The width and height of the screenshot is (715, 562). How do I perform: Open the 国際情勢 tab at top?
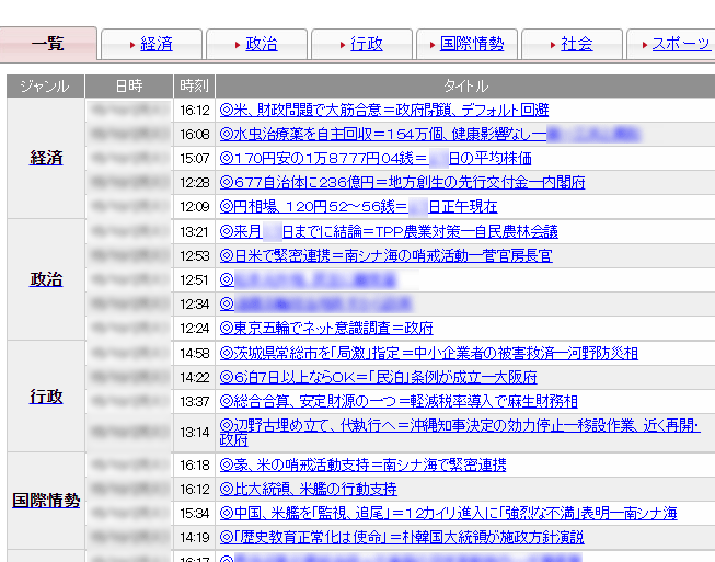click(x=472, y=44)
